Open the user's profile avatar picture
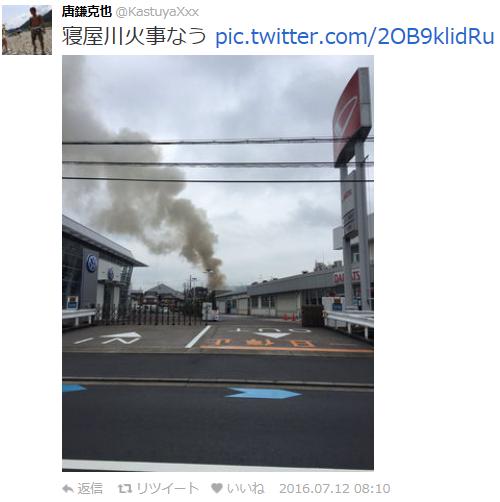500x502 pixels. click(27, 30)
